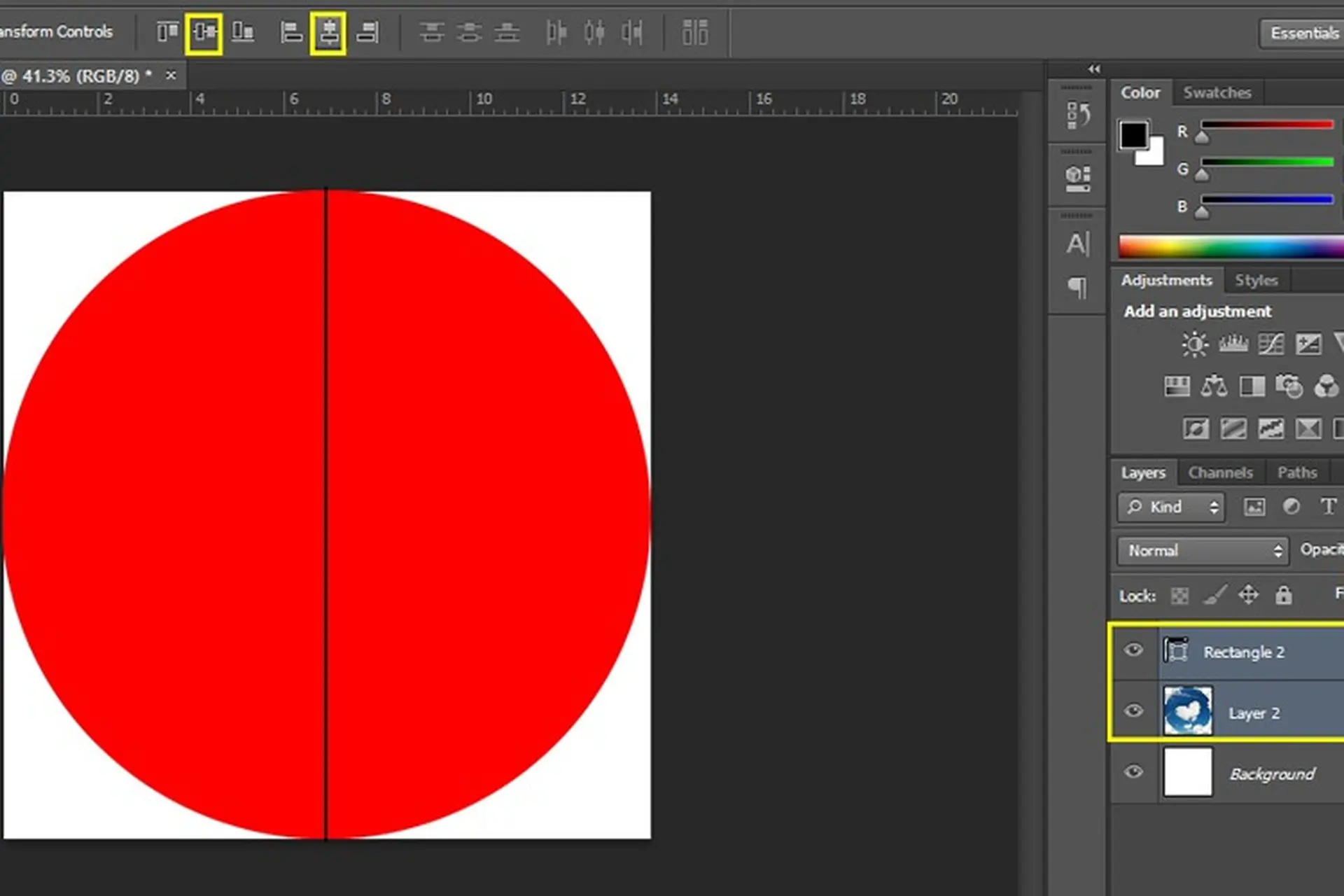1344x896 pixels.
Task: Hide the Rectangle 2 layer
Action: pyautogui.click(x=1133, y=650)
